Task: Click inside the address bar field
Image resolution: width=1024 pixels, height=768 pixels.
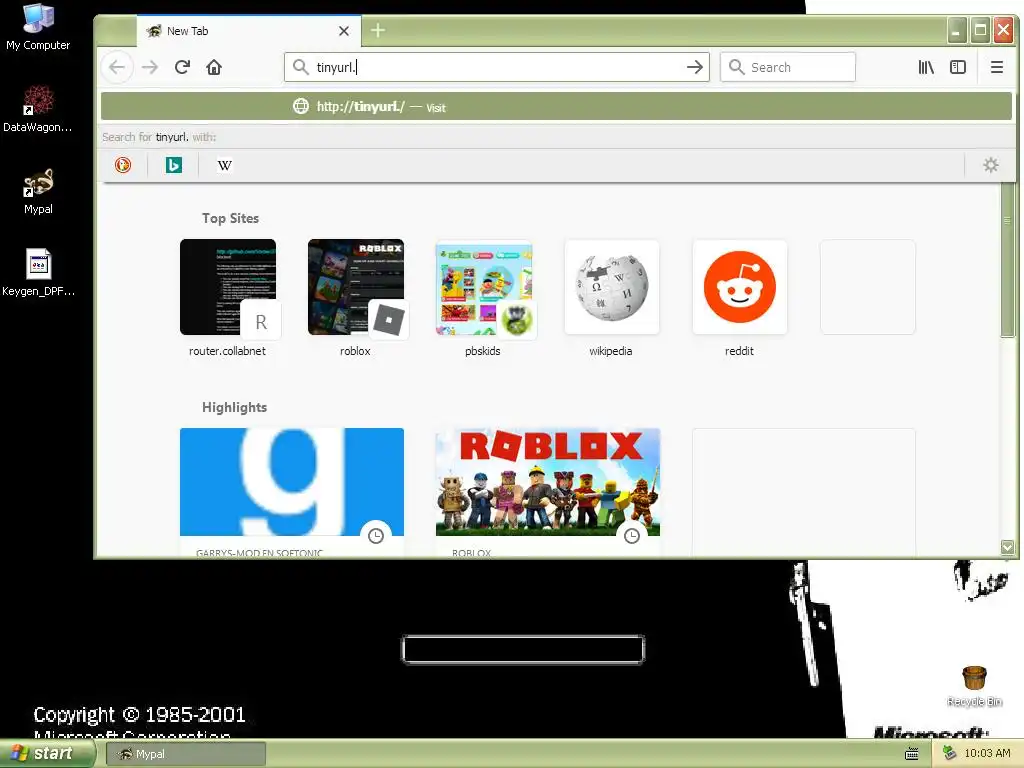Action: point(496,67)
